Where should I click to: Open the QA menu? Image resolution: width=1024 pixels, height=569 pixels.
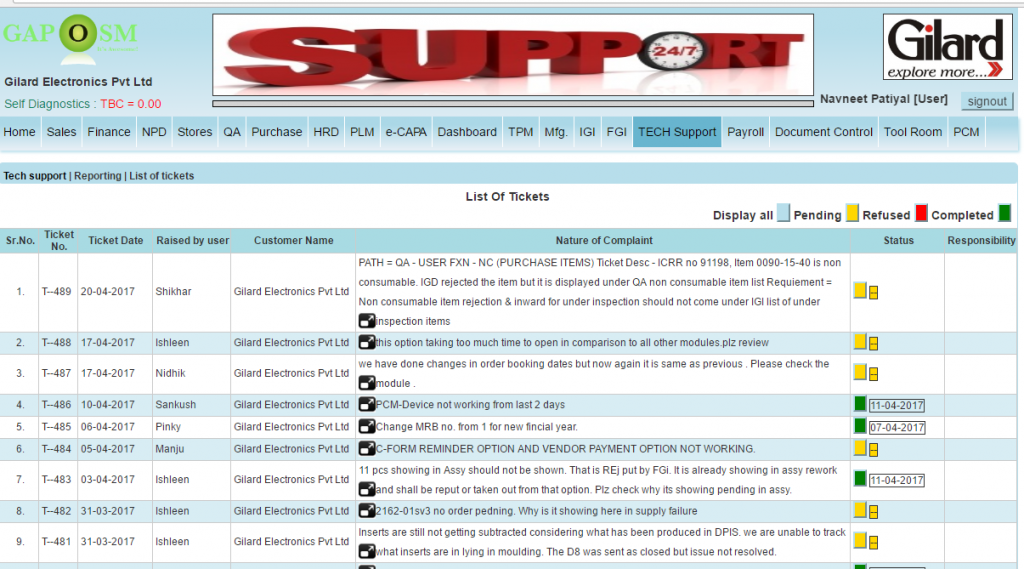pos(232,132)
